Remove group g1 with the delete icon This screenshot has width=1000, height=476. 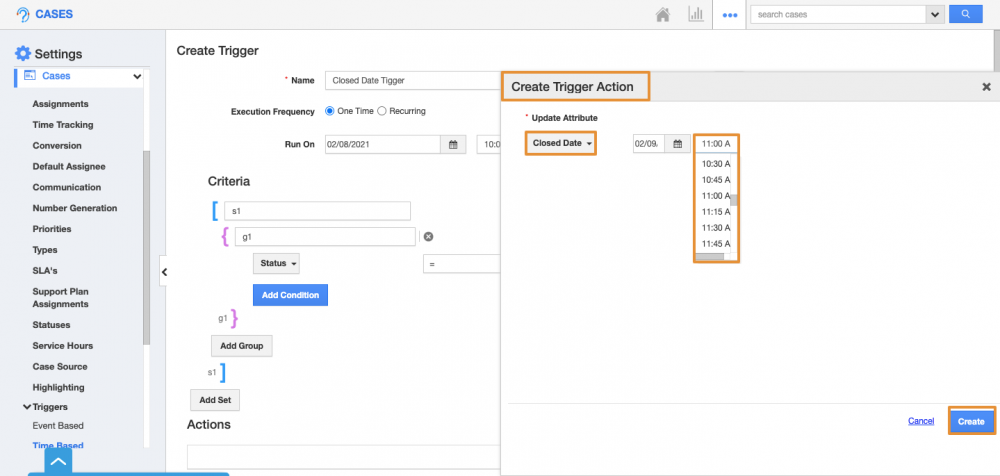click(428, 237)
